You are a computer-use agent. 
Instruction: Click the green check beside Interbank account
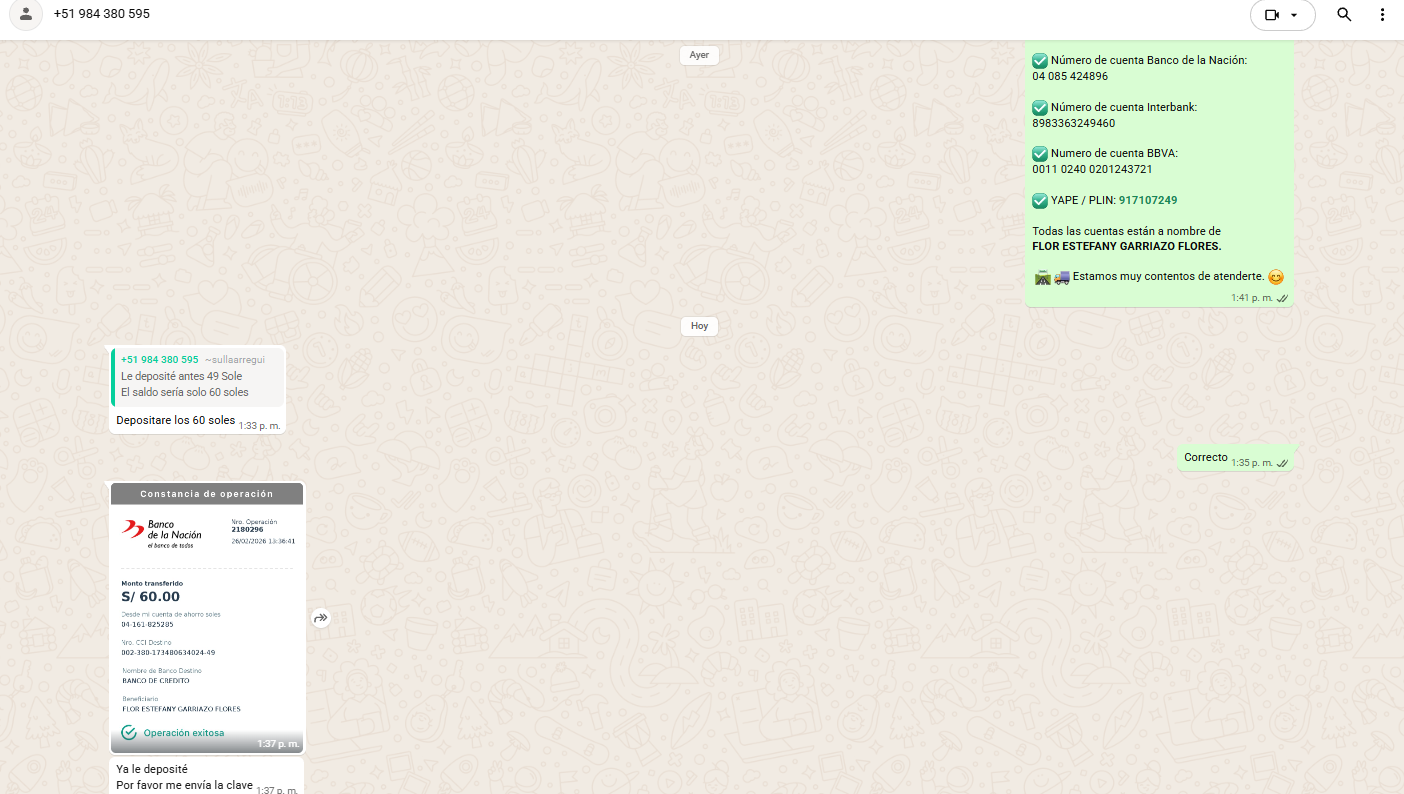(x=1040, y=107)
